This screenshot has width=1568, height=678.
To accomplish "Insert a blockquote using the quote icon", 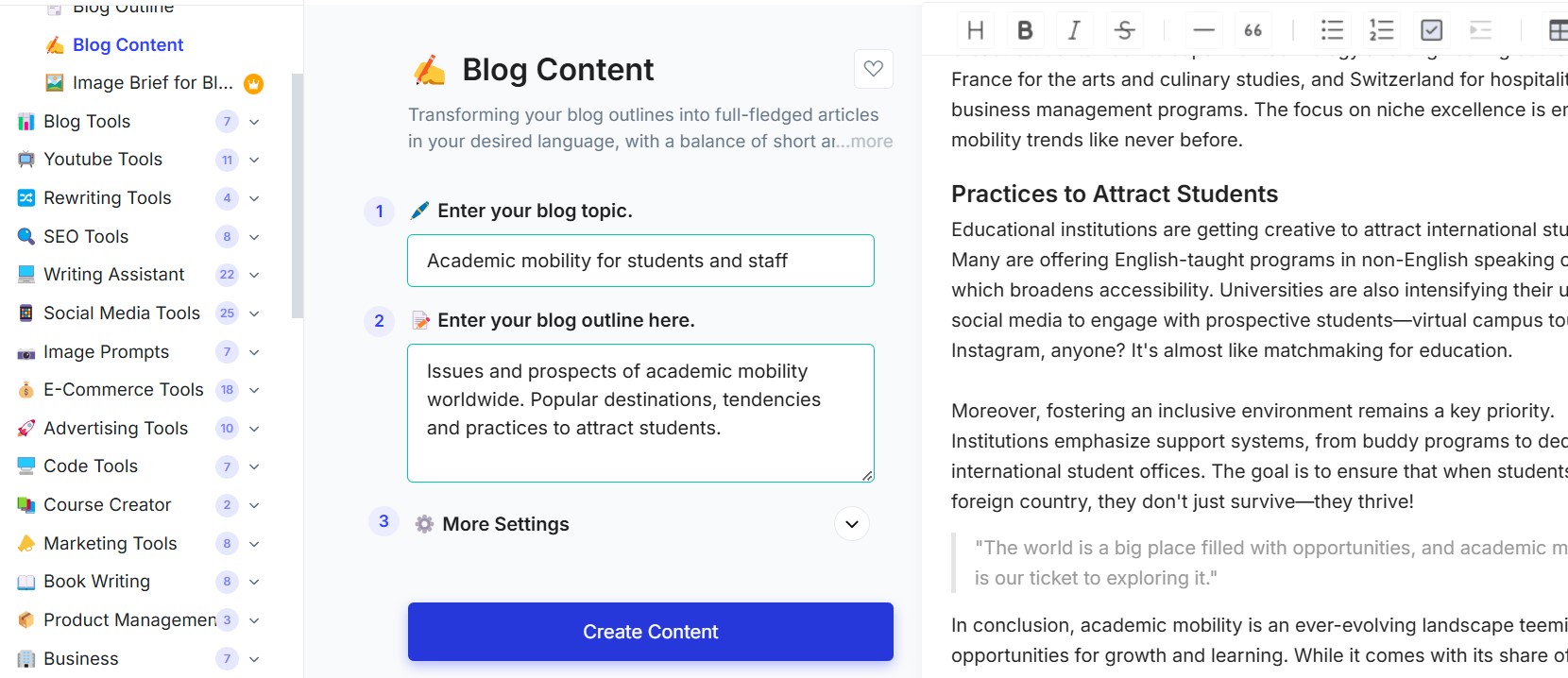I will click(1253, 29).
